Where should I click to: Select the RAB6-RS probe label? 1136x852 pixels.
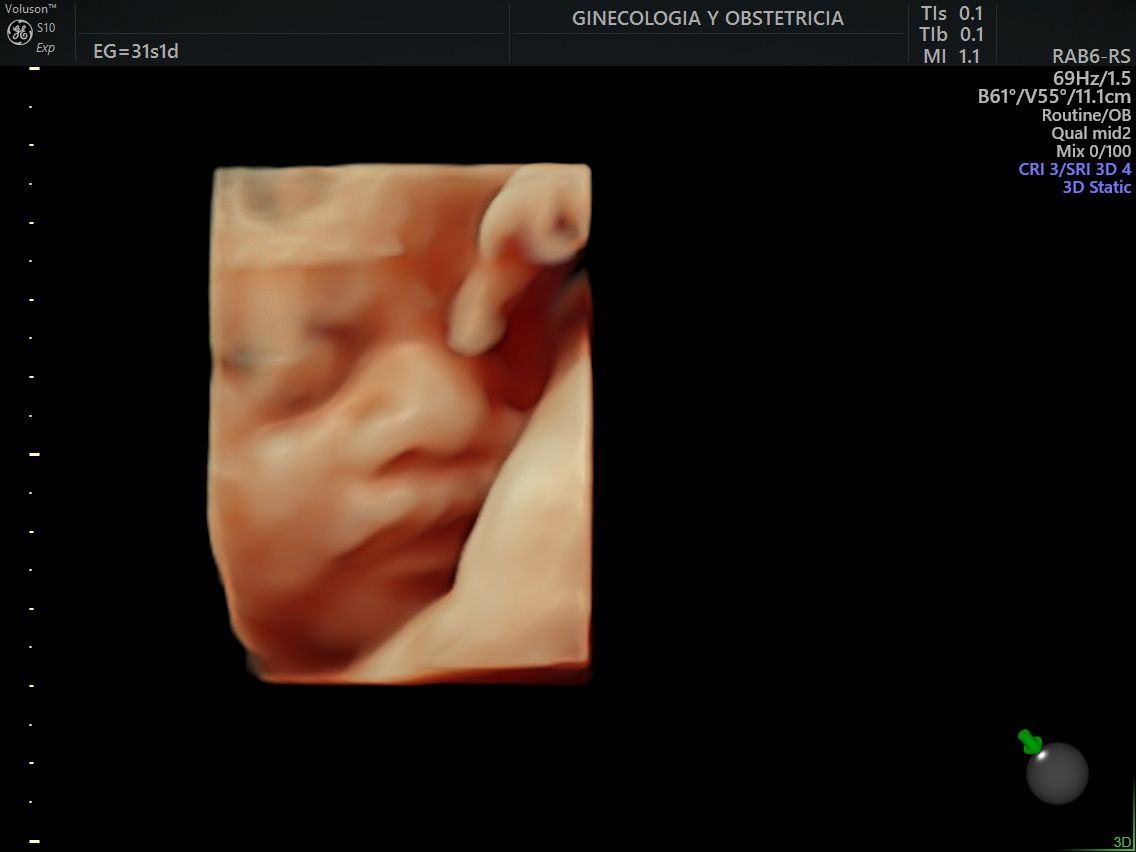pyautogui.click(x=1091, y=57)
